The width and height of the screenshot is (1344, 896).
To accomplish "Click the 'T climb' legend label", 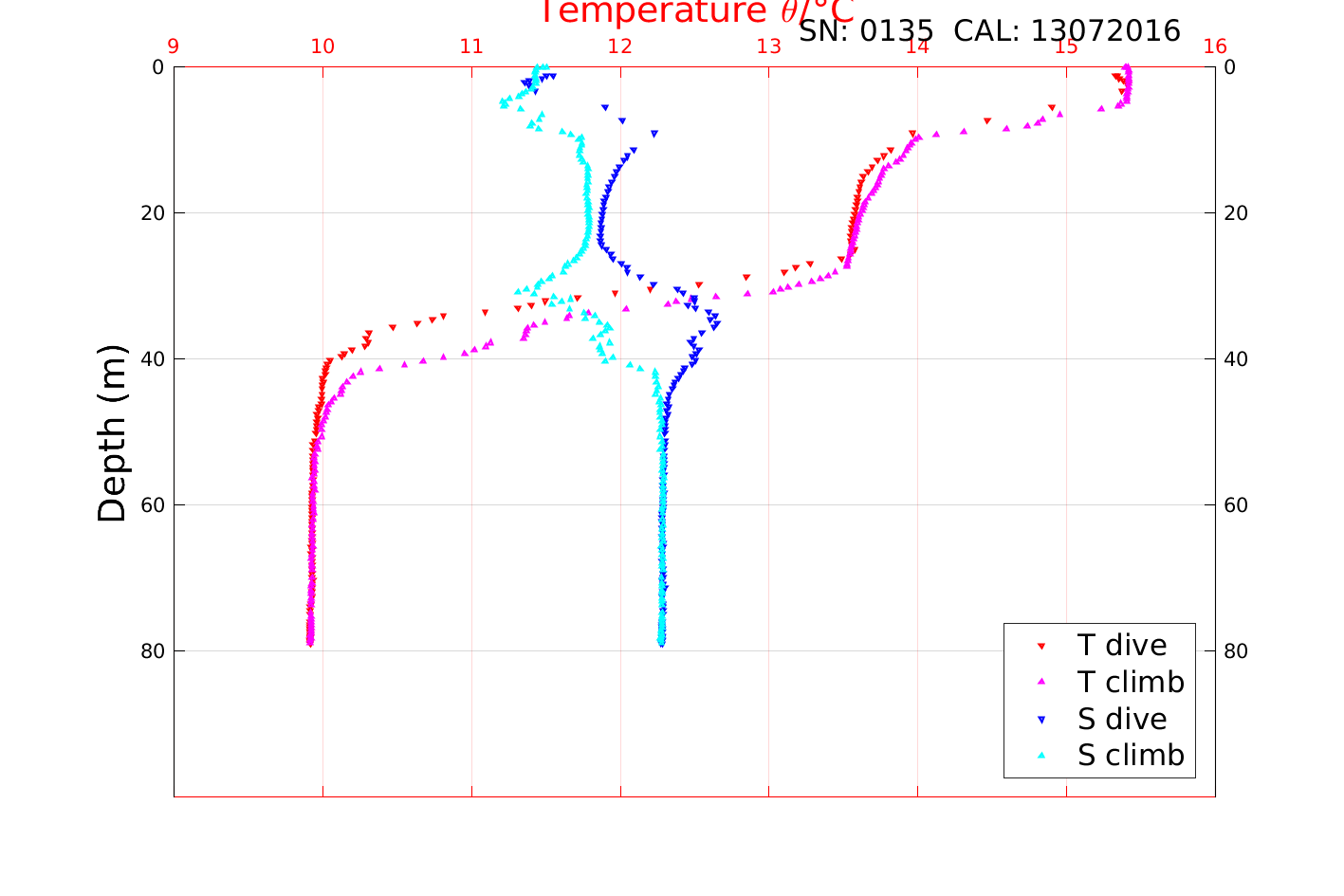I will 1131,682.
